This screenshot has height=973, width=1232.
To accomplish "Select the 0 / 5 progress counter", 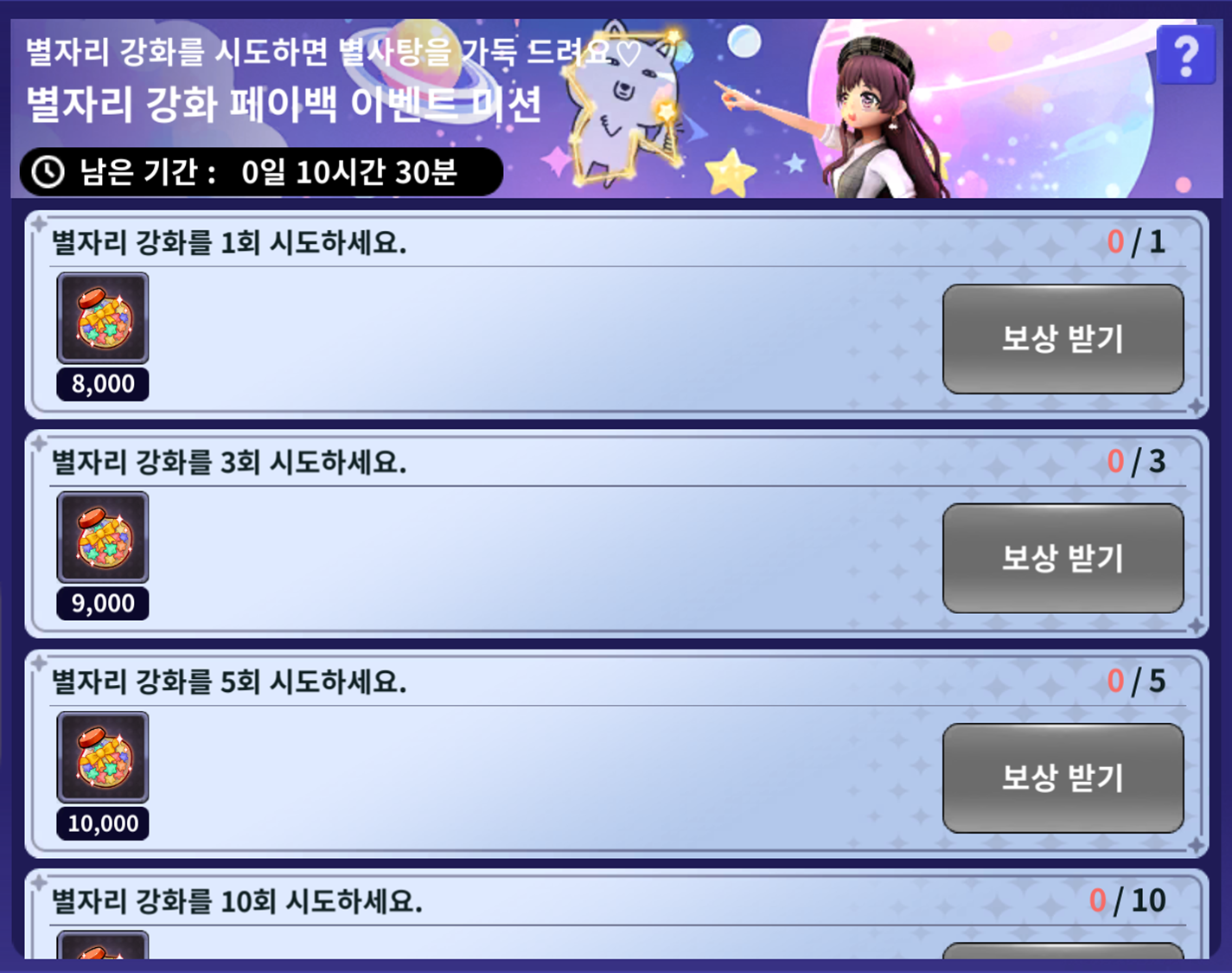I will tap(1136, 682).
